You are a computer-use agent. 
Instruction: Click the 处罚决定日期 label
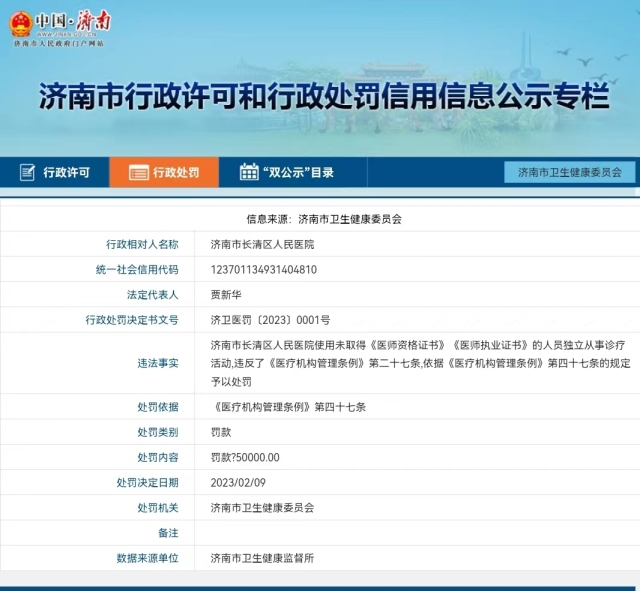147,483
